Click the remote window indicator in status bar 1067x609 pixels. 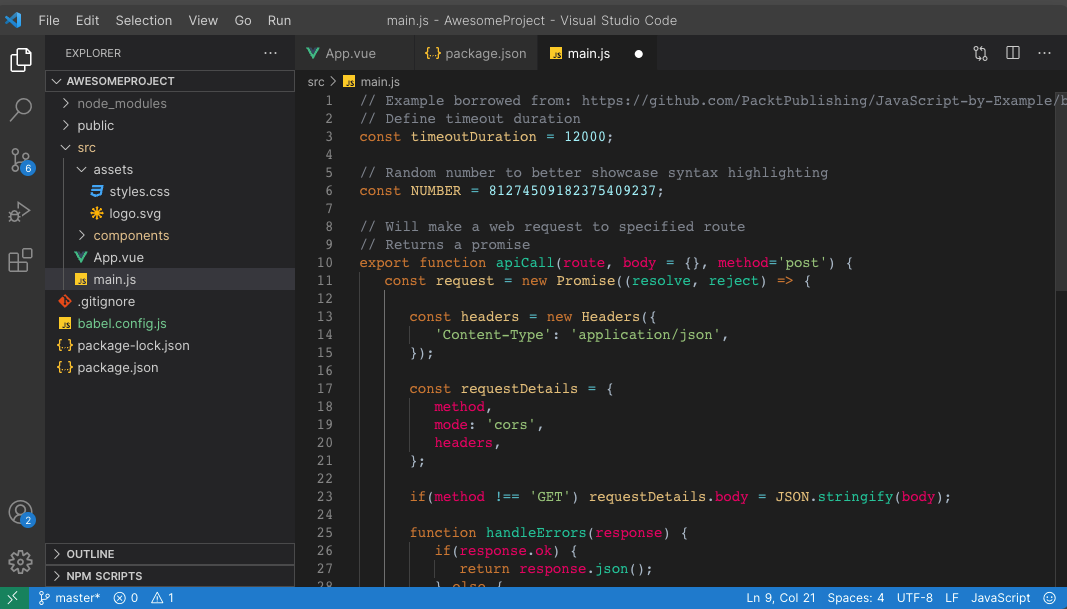(14, 598)
